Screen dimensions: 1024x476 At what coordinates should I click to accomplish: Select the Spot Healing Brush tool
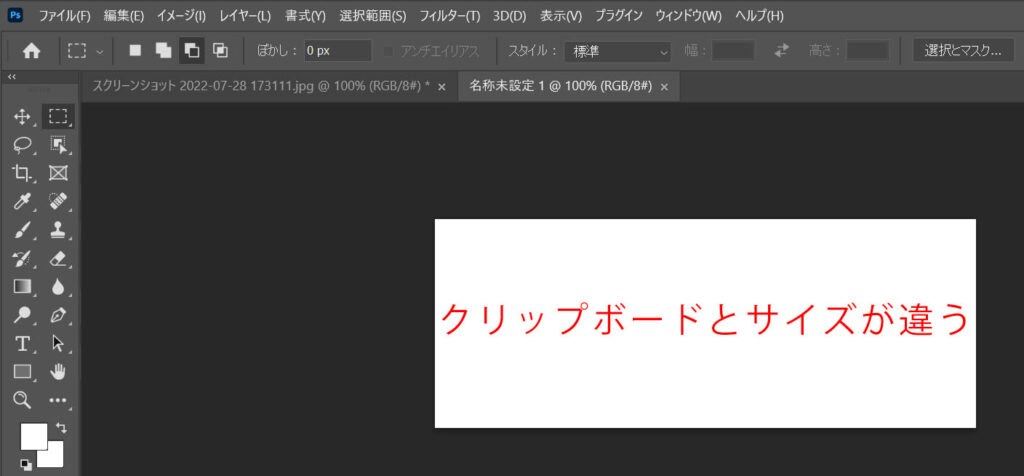pyautogui.click(x=58, y=202)
